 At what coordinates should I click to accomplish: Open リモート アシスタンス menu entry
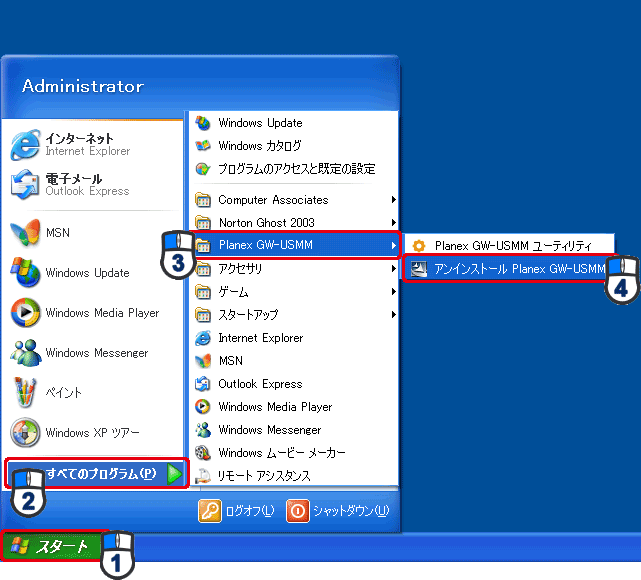[295, 476]
